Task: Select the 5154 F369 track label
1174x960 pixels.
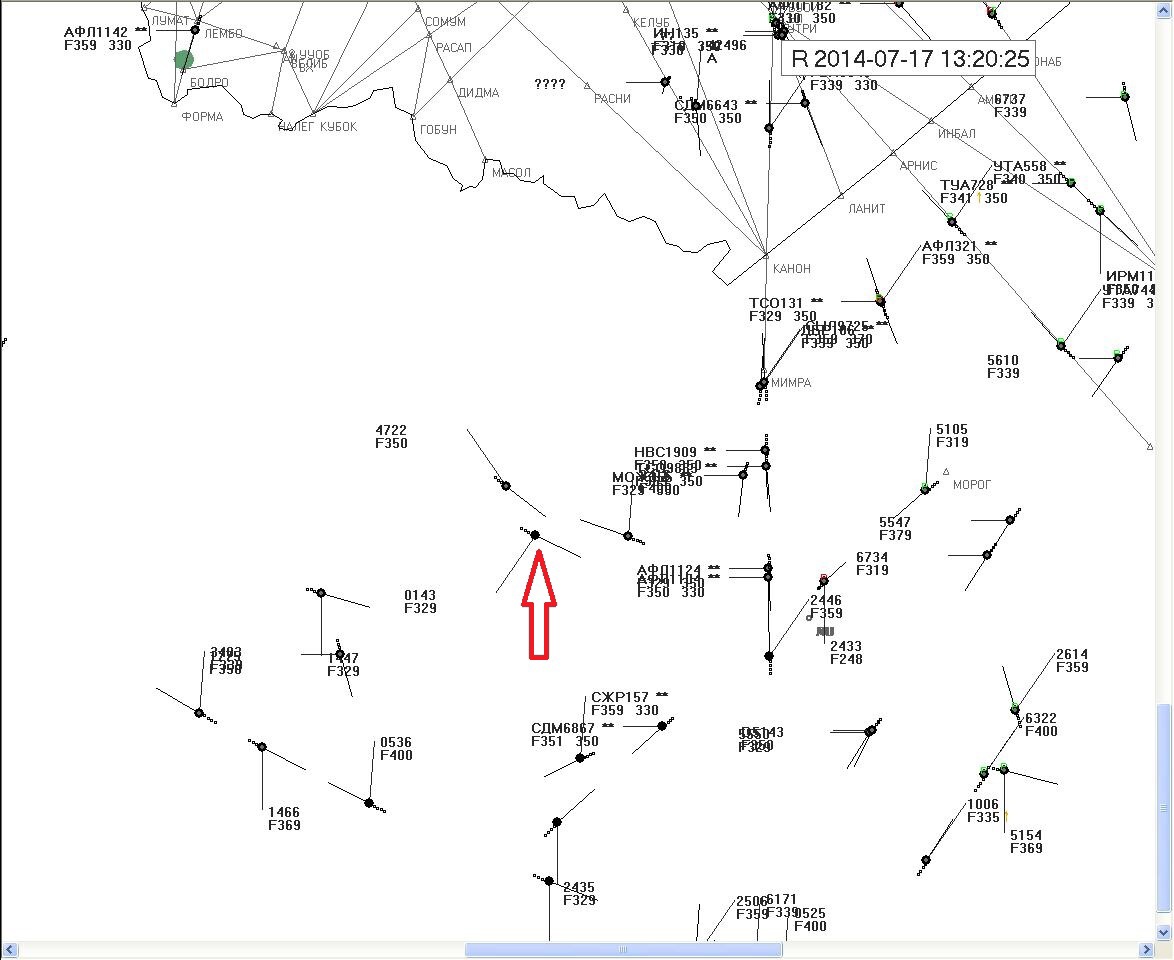Action: coord(1026,842)
